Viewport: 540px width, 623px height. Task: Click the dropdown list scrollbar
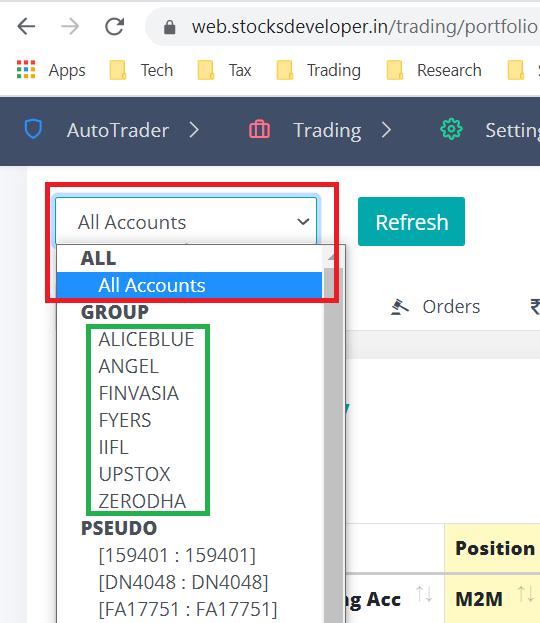point(333,445)
